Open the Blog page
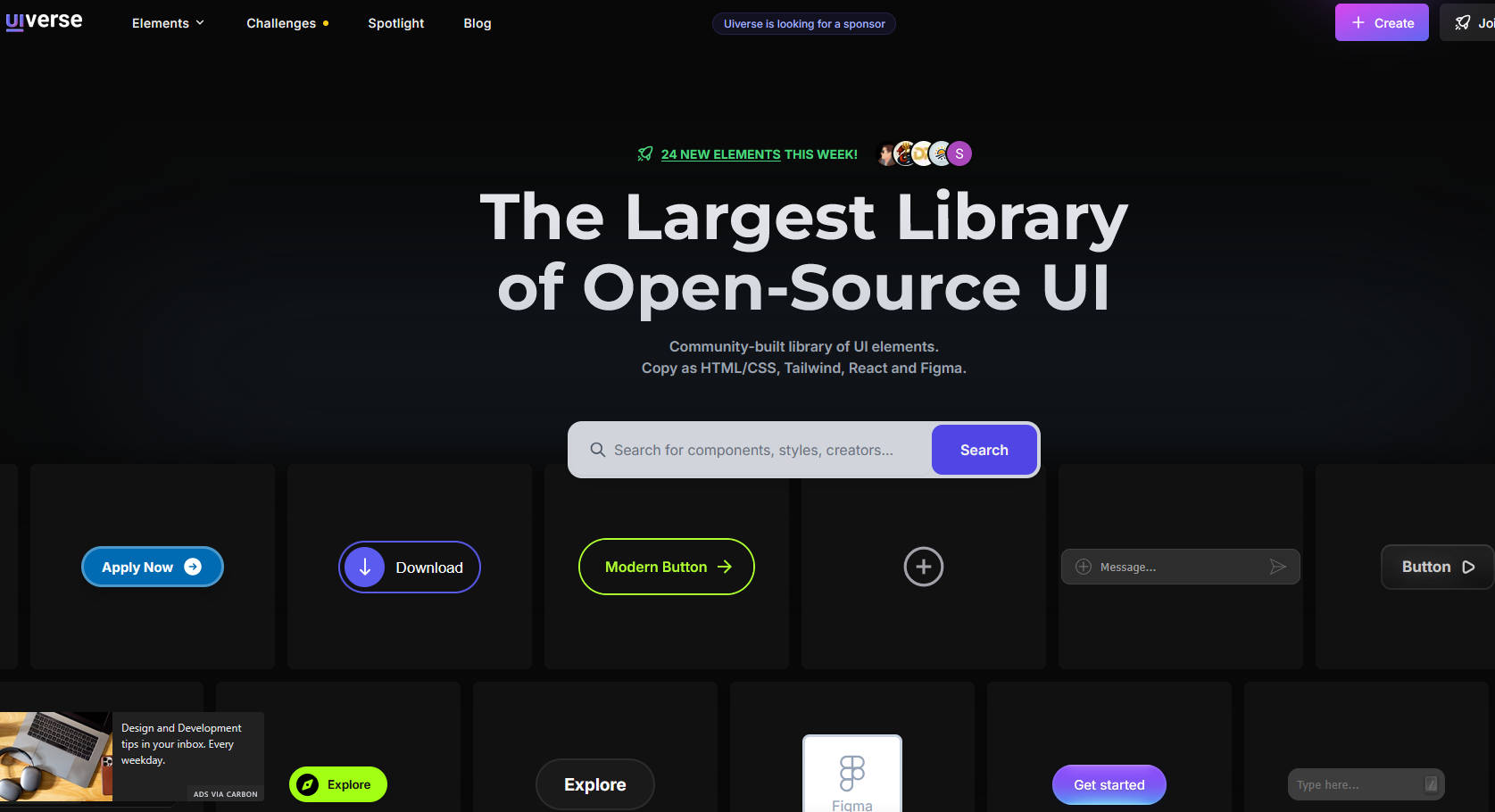The image size is (1495, 812). click(x=477, y=23)
